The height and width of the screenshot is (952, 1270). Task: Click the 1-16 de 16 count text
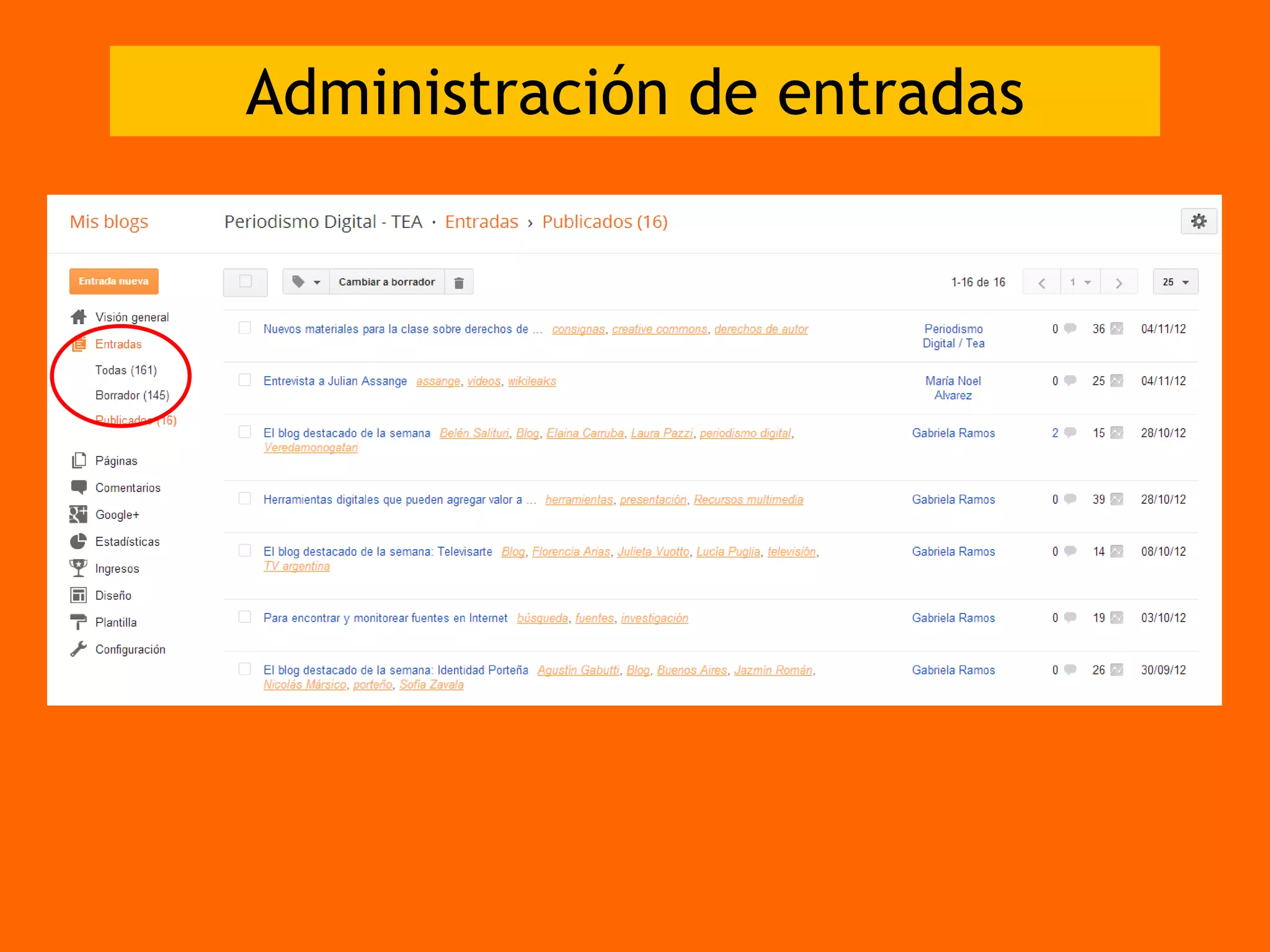(x=979, y=283)
